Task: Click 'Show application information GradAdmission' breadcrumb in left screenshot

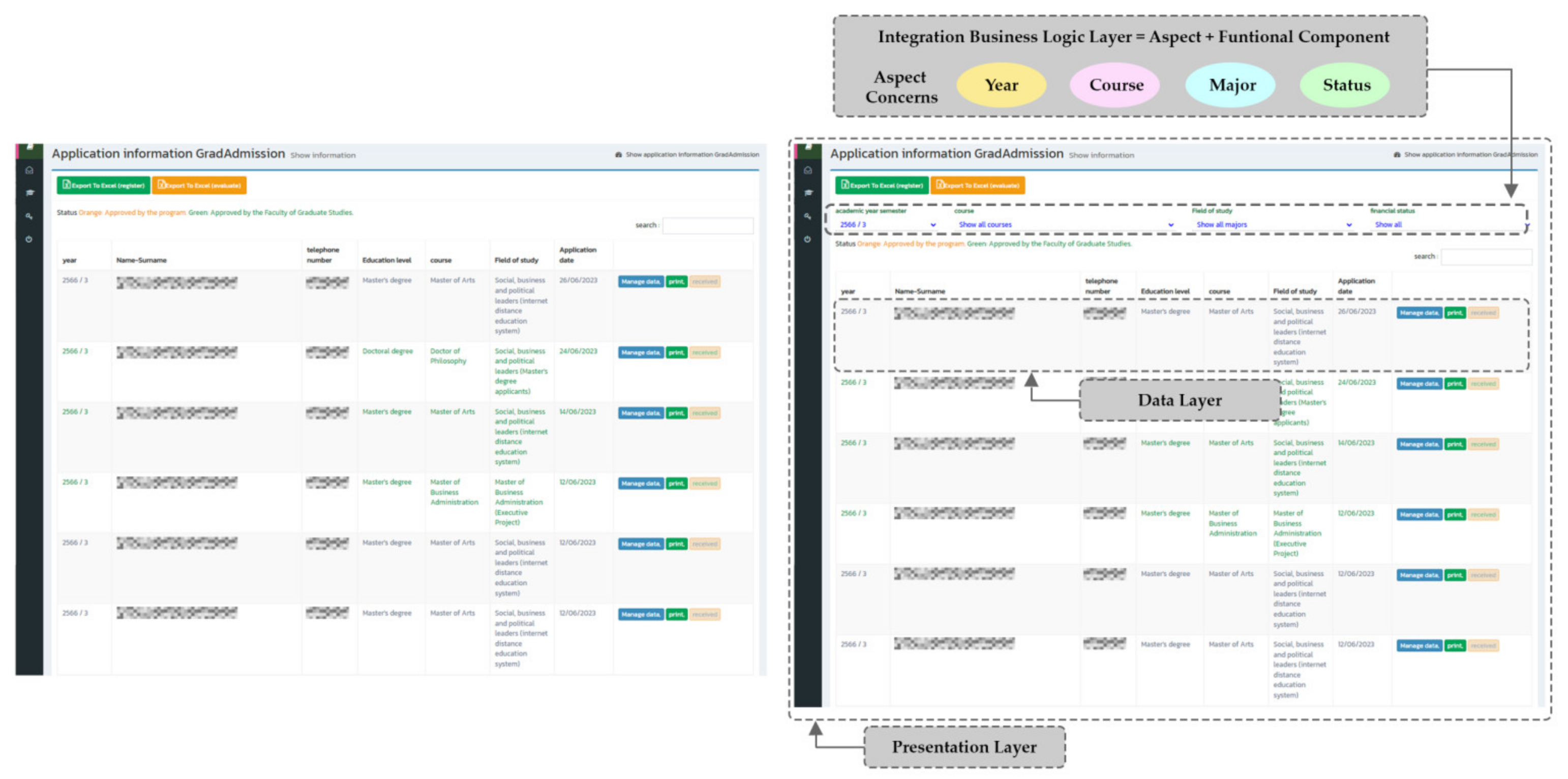Action: point(691,155)
